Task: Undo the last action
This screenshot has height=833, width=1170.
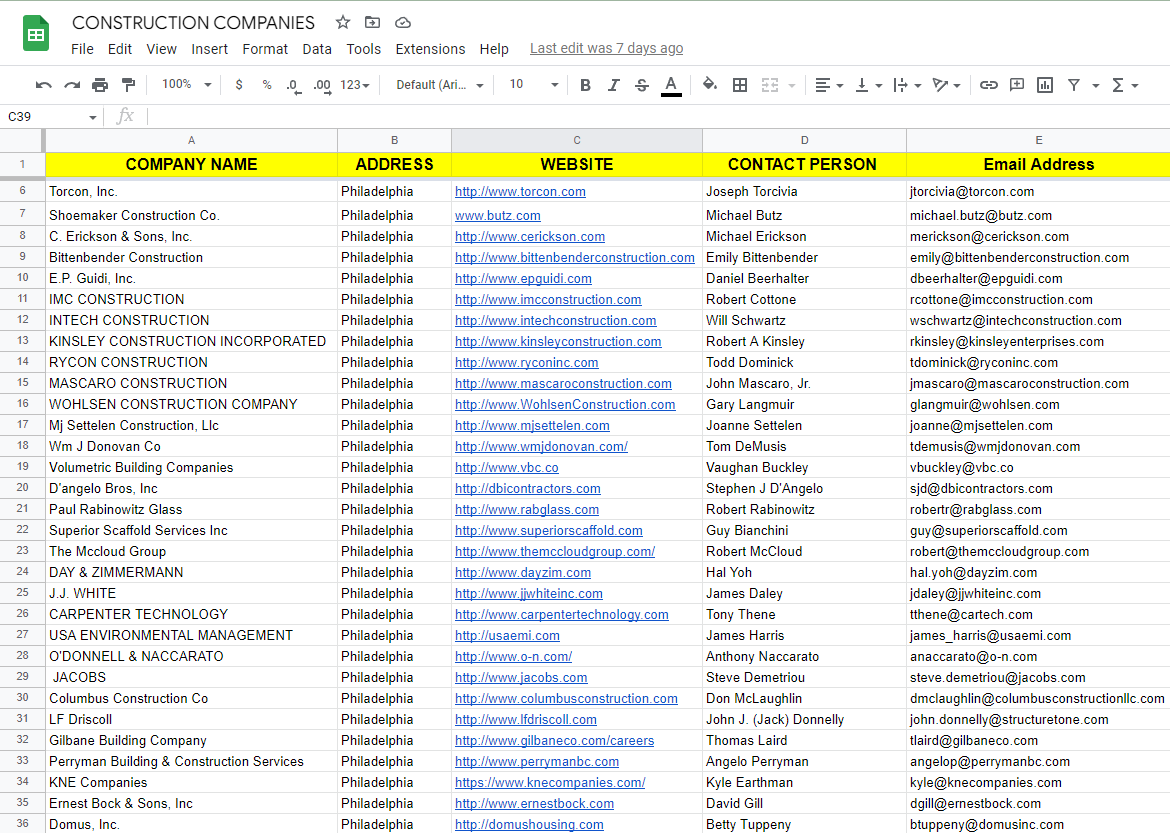Action: click(43, 85)
